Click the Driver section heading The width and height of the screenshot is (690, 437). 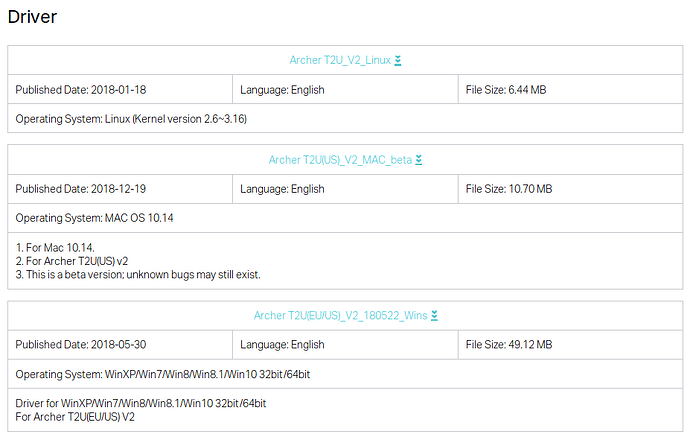click(x=32, y=16)
